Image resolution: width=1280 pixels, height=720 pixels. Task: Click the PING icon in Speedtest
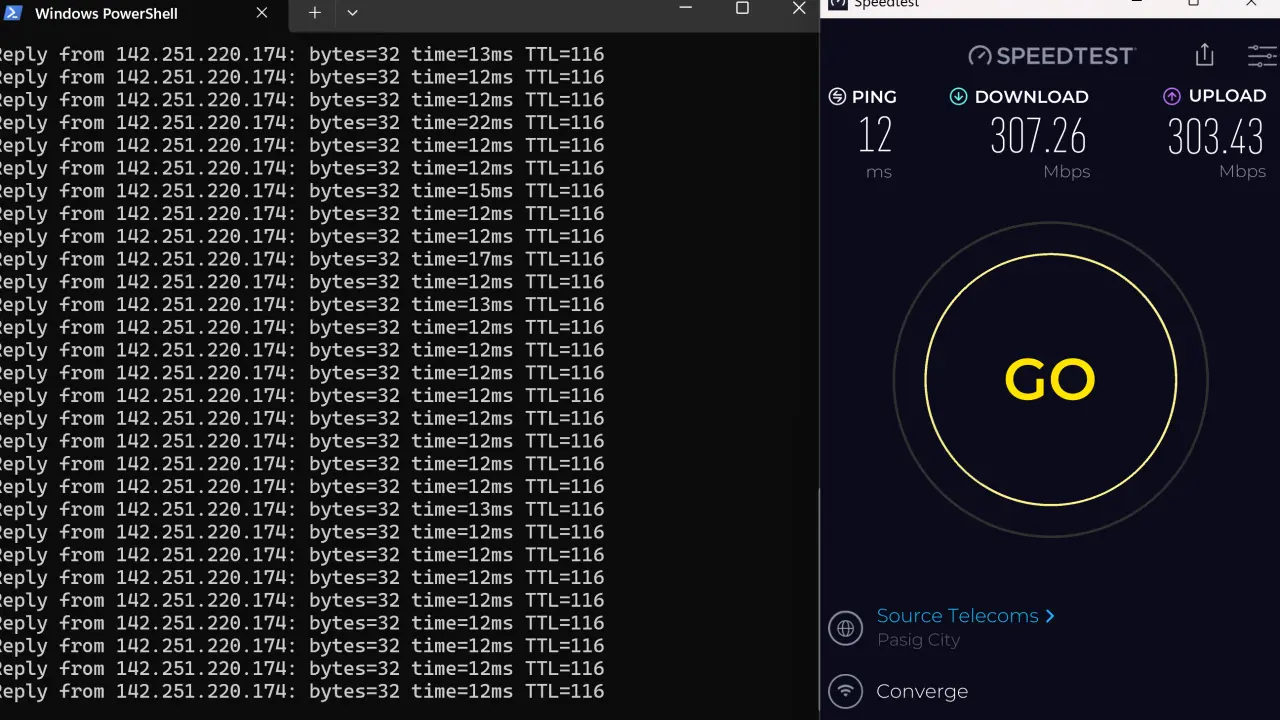coord(838,97)
